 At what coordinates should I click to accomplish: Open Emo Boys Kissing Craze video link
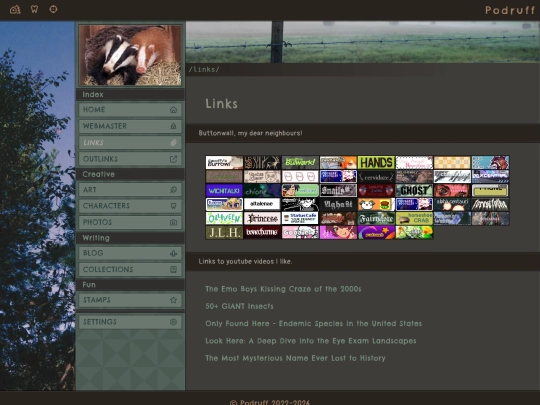click(283, 289)
